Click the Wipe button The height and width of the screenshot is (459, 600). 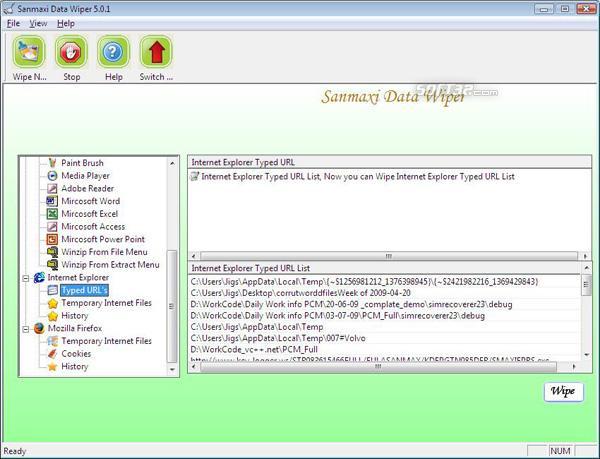(564, 391)
